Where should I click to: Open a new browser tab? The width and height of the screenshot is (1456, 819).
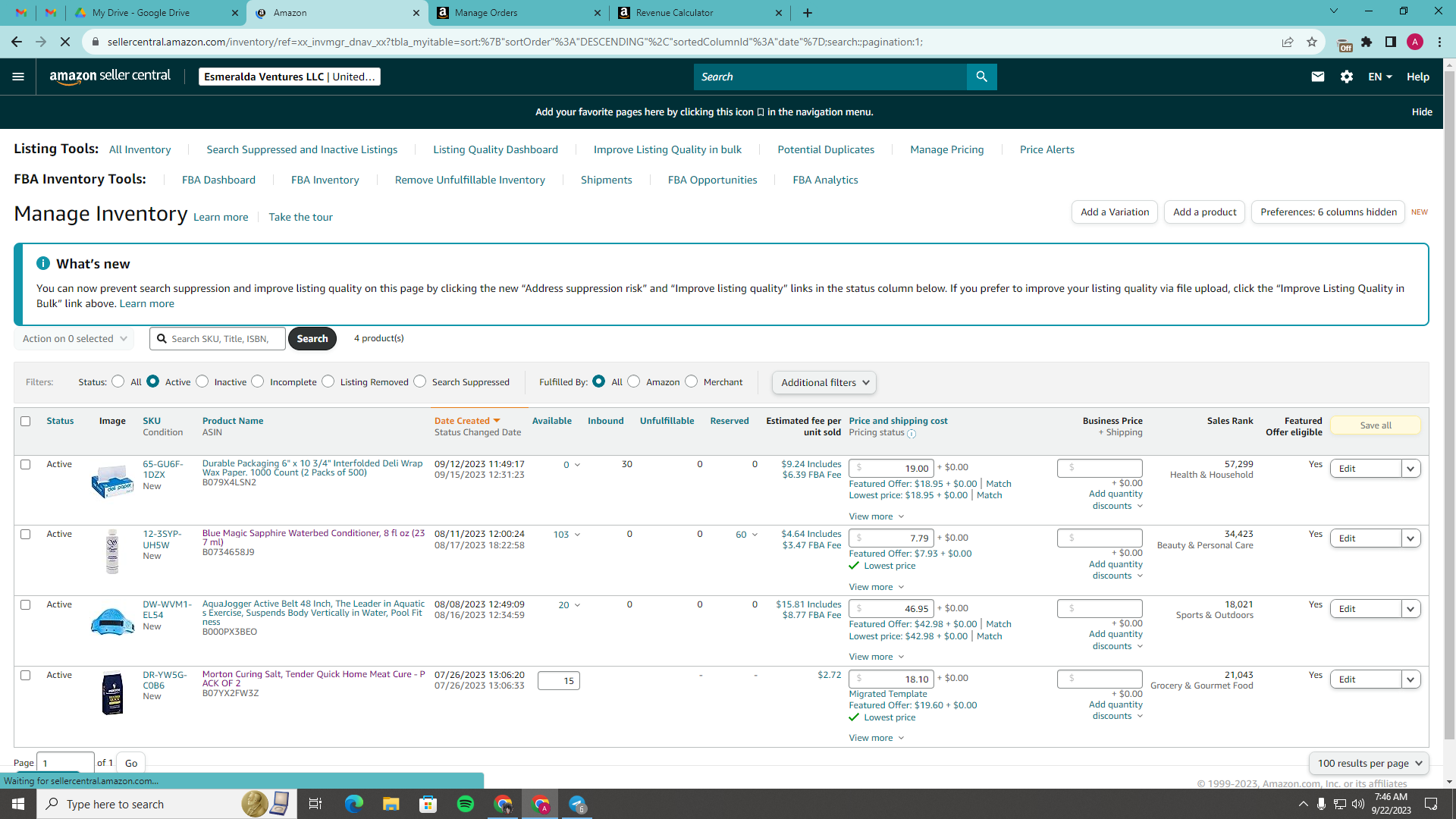click(x=808, y=13)
